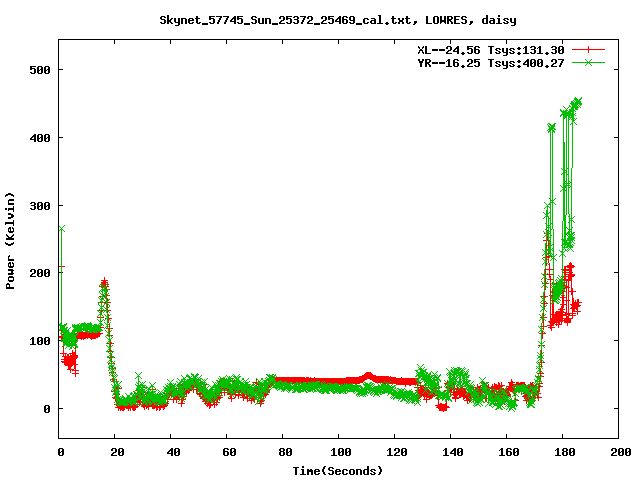Click the Time(Seconds) x-axis label
The height and width of the screenshot is (480, 640).
click(339, 470)
